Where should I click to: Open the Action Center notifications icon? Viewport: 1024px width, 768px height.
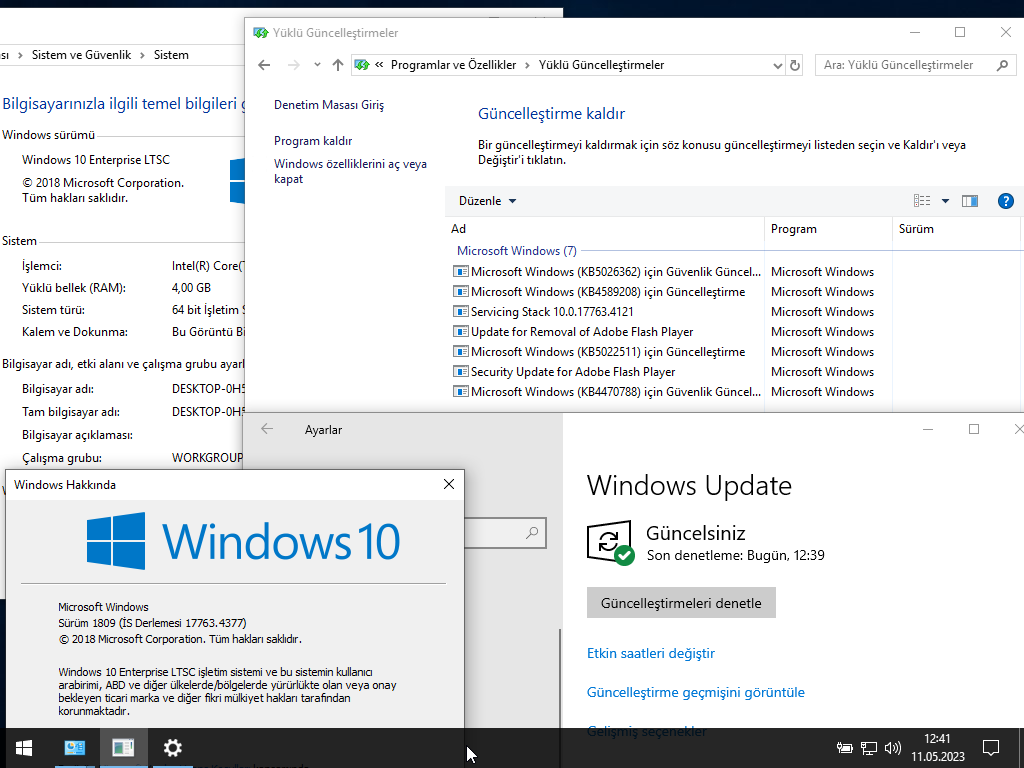click(x=991, y=748)
